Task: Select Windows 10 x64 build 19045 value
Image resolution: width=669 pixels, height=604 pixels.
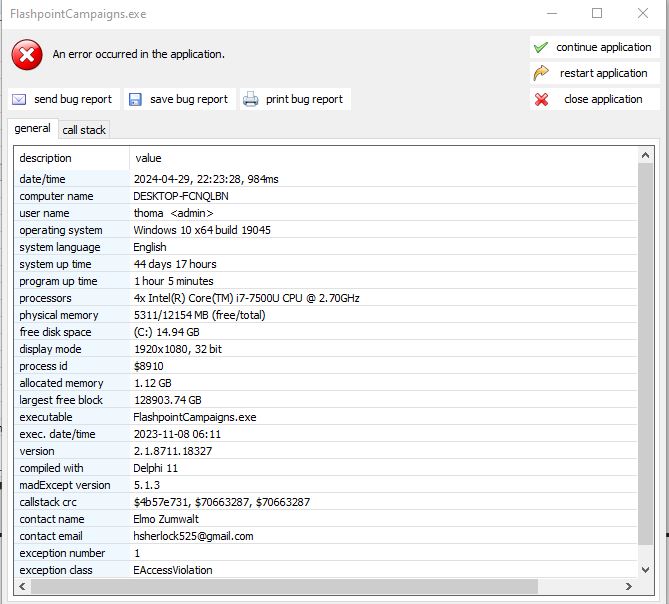Action: pyautogui.click(x=202, y=230)
